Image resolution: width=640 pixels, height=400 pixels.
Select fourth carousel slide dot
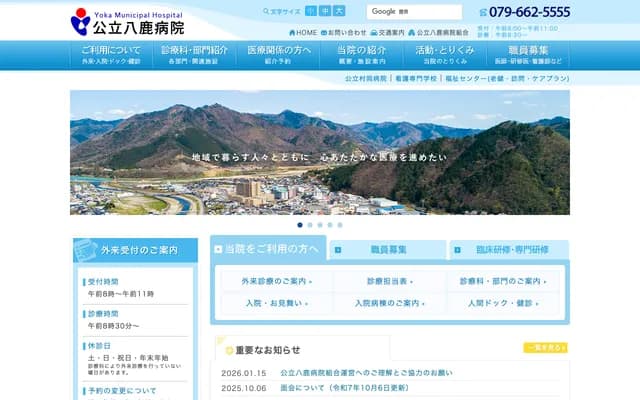pyautogui.click(x=330, y=225)
